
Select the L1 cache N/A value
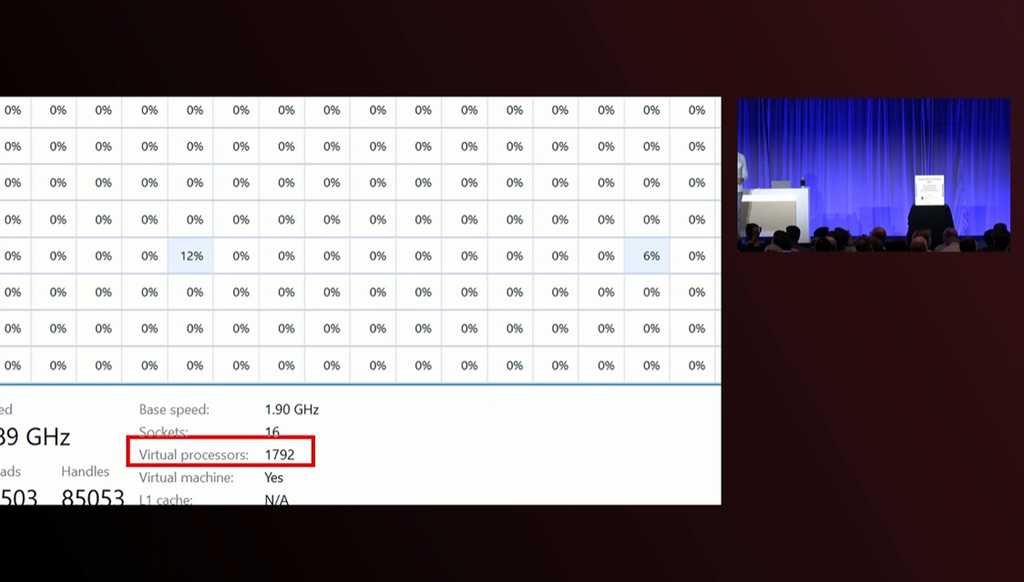coord(276,500)
